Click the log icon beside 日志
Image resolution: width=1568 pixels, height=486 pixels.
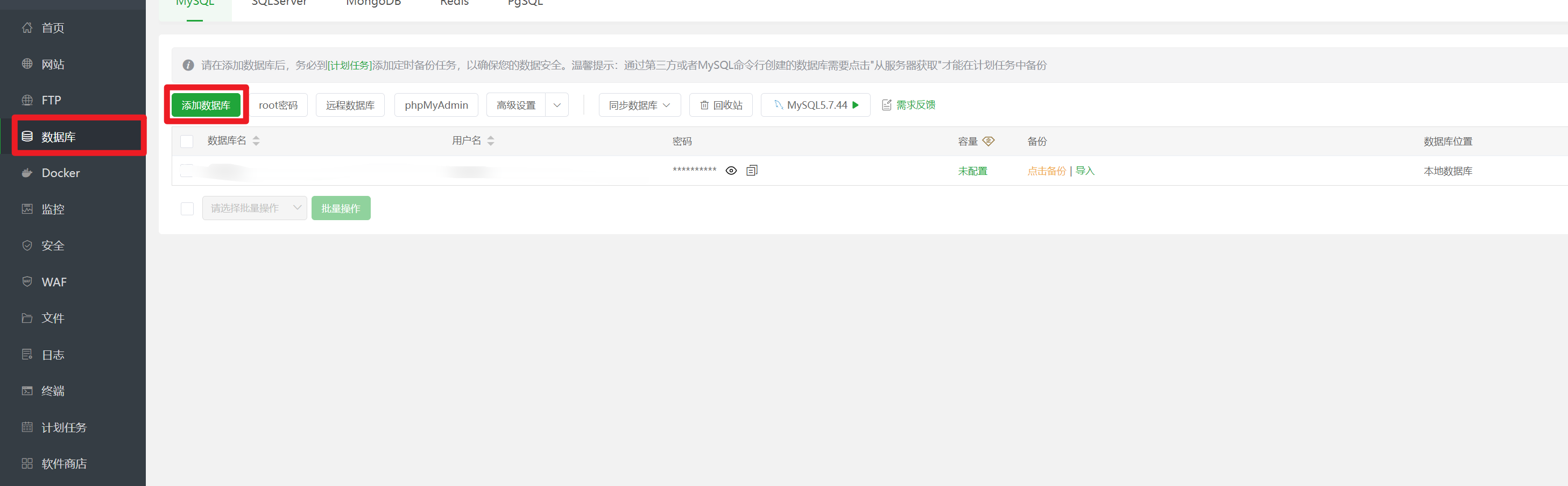tap(27, 354)
